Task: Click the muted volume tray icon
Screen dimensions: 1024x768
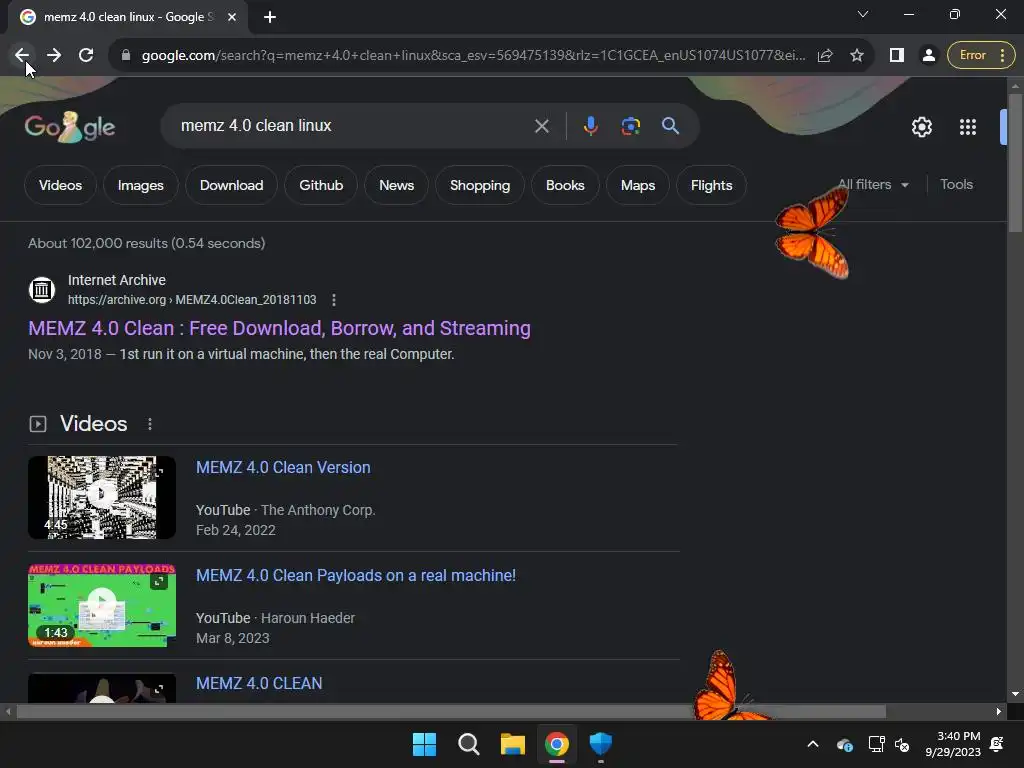Action: [x=902, y=744]
